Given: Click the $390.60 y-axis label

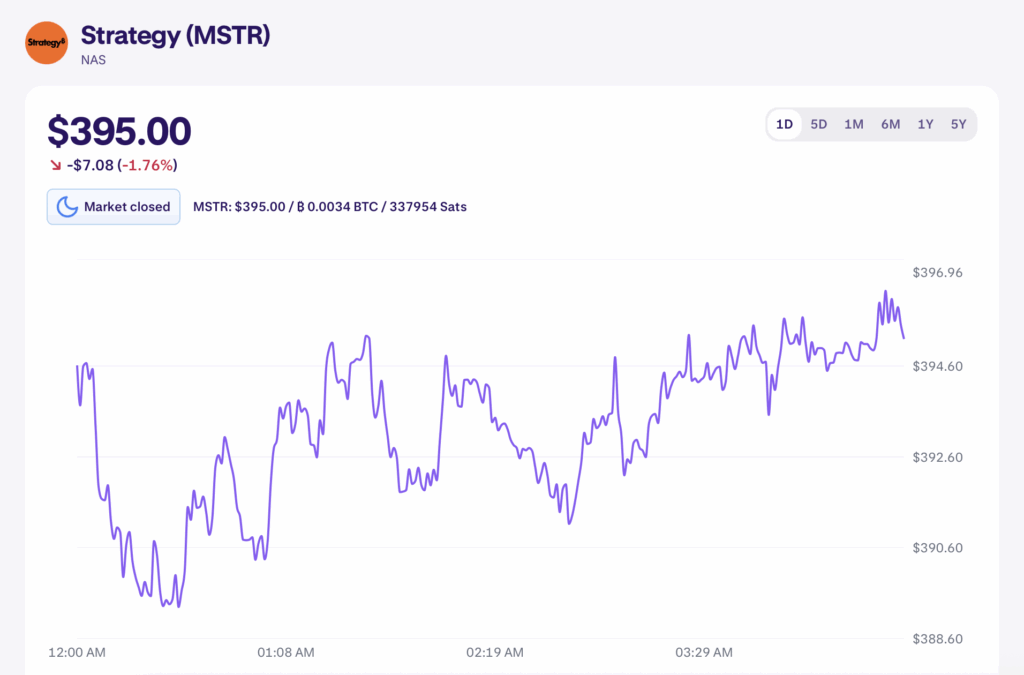Looking at the screenshot, I should pos(937,548).
